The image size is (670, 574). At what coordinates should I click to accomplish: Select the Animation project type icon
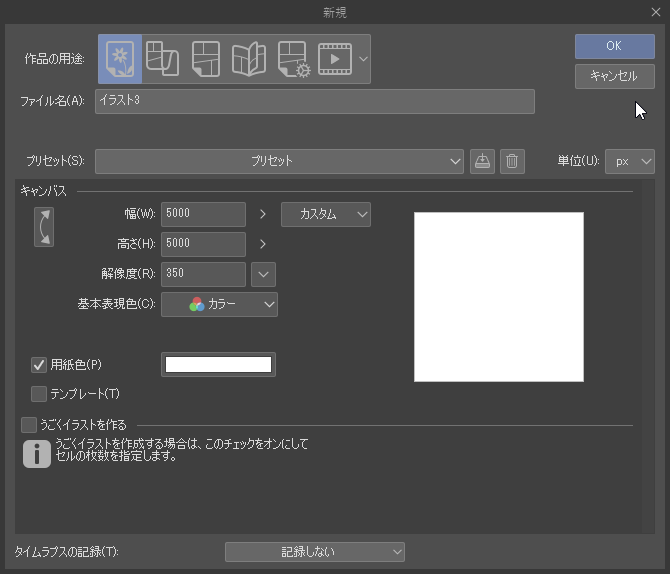tap(335, 58)
